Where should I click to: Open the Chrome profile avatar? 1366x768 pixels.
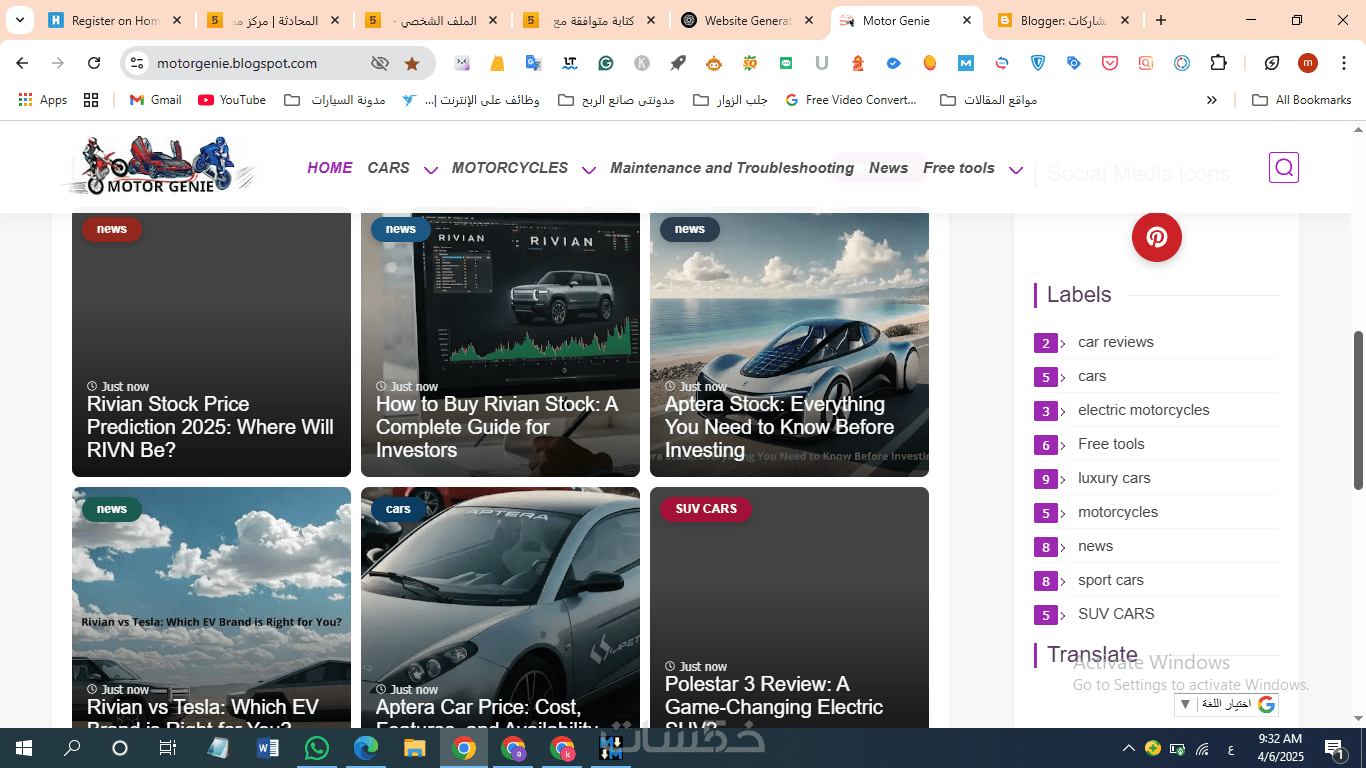tap(1308, 63)
